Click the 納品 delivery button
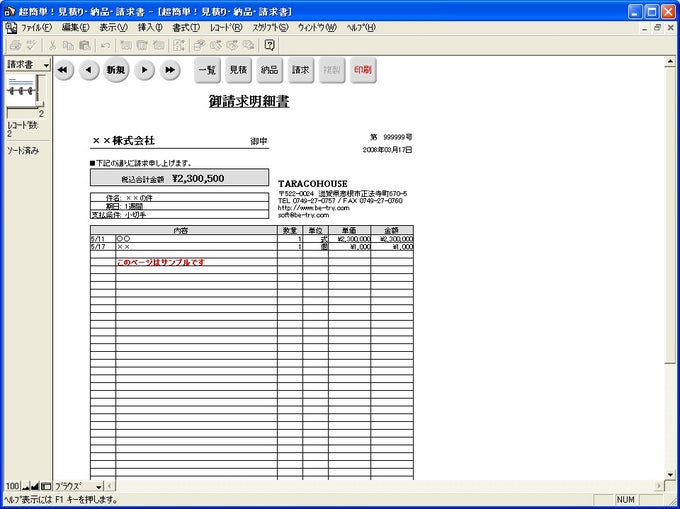The height and width of the screenshot is (509, 680). click(x=269, y=70)
